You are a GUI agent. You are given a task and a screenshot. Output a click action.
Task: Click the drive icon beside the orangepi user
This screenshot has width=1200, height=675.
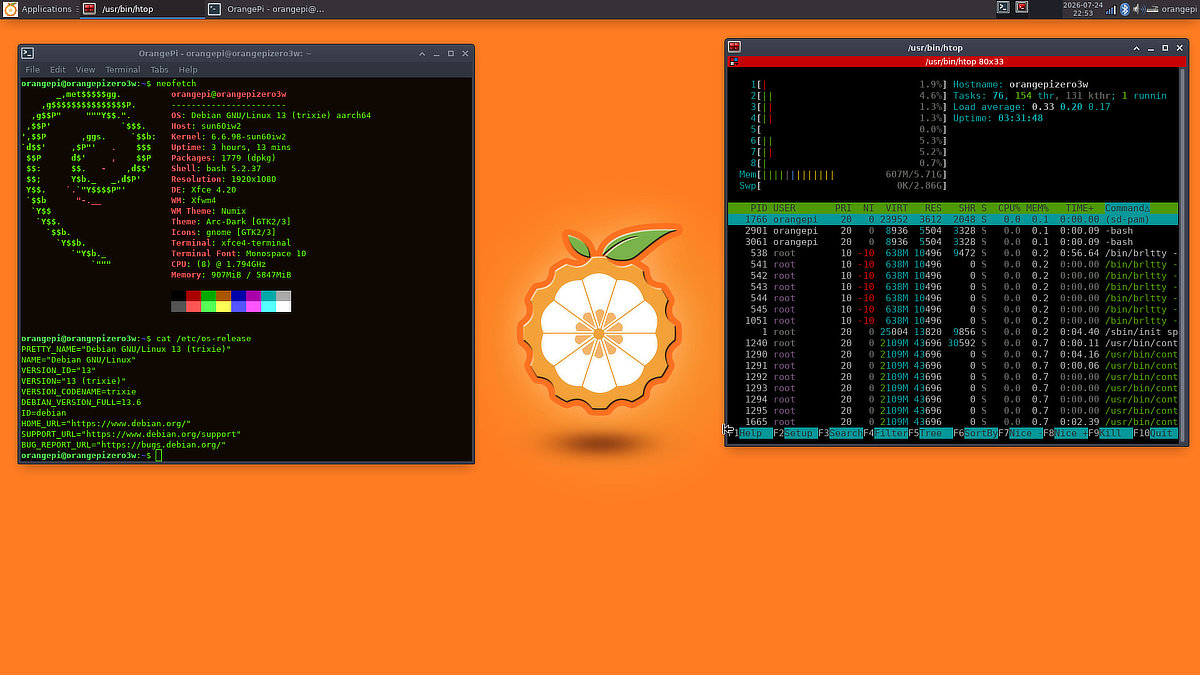tap(1150, 8)
